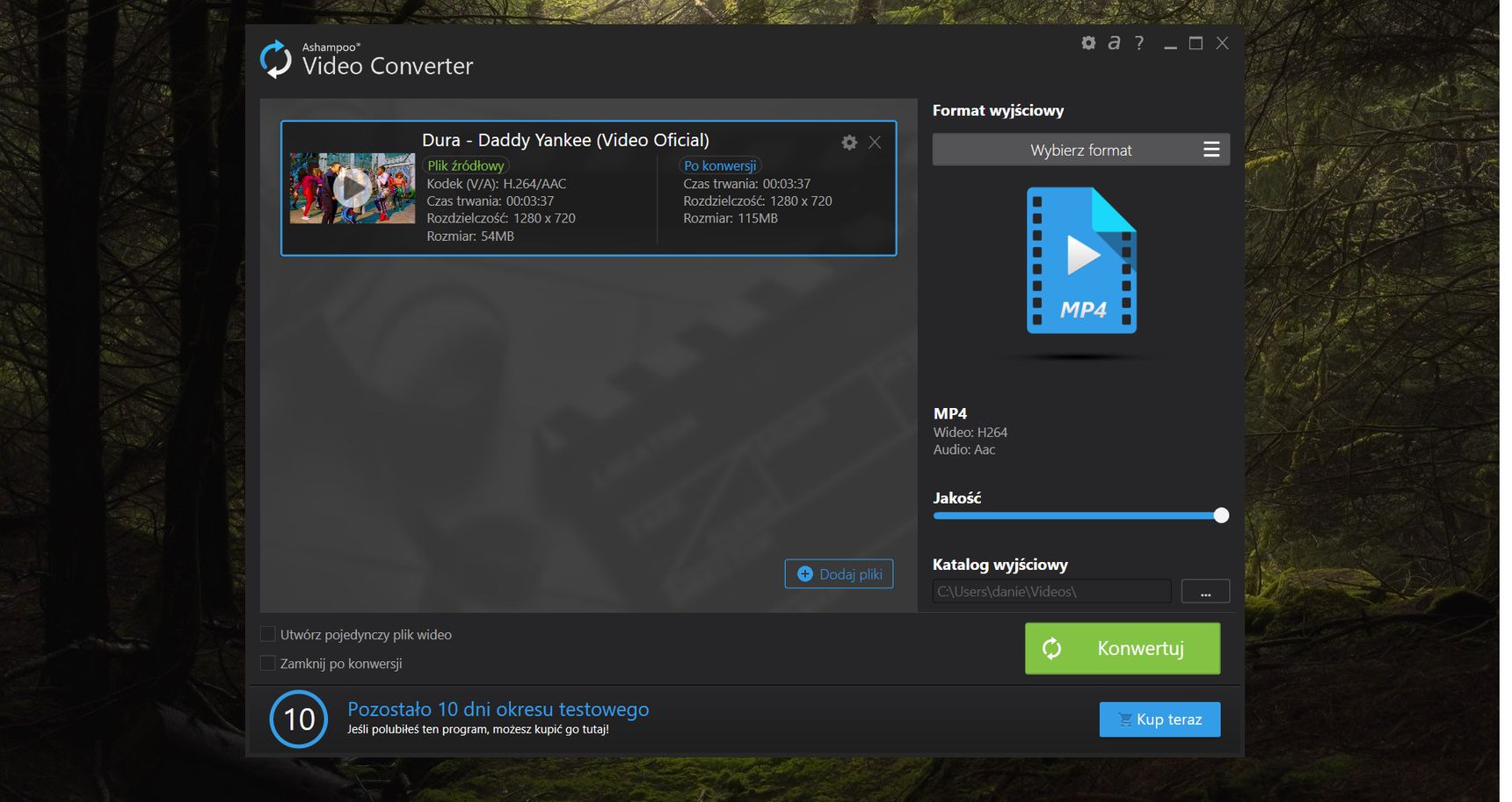Click source 'Rozdzielczość: 1280 x 720' text
The image size is (1512, 802).
pos(501,218)
